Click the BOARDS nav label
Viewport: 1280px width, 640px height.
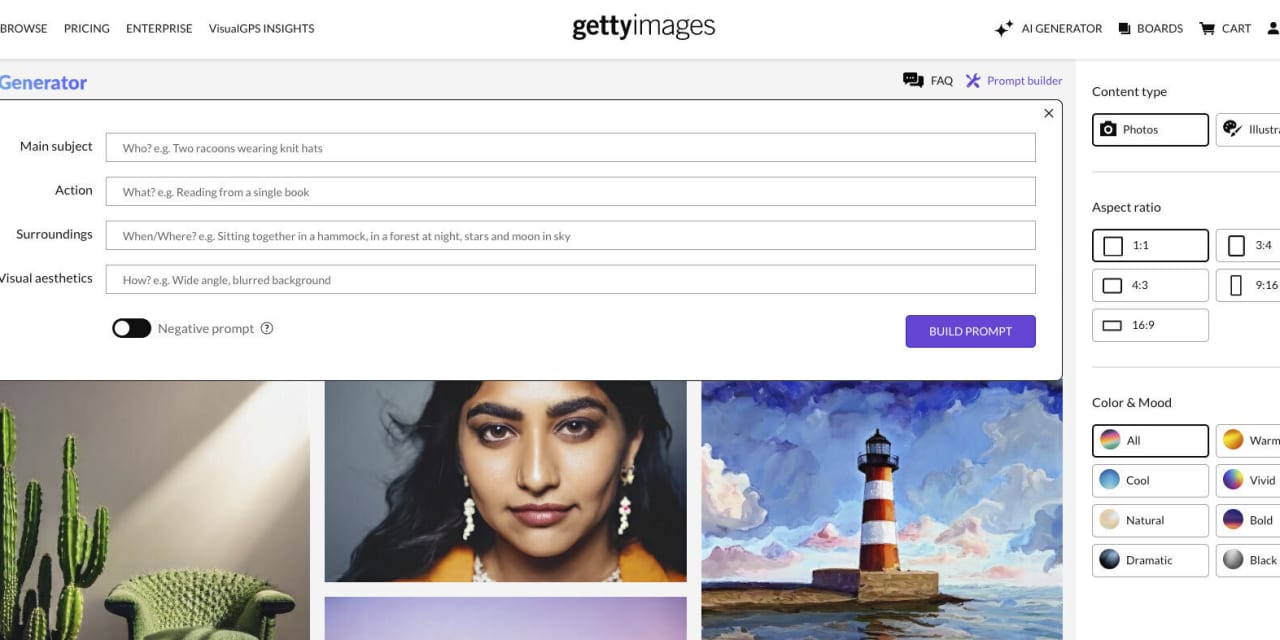point(1160,29)
